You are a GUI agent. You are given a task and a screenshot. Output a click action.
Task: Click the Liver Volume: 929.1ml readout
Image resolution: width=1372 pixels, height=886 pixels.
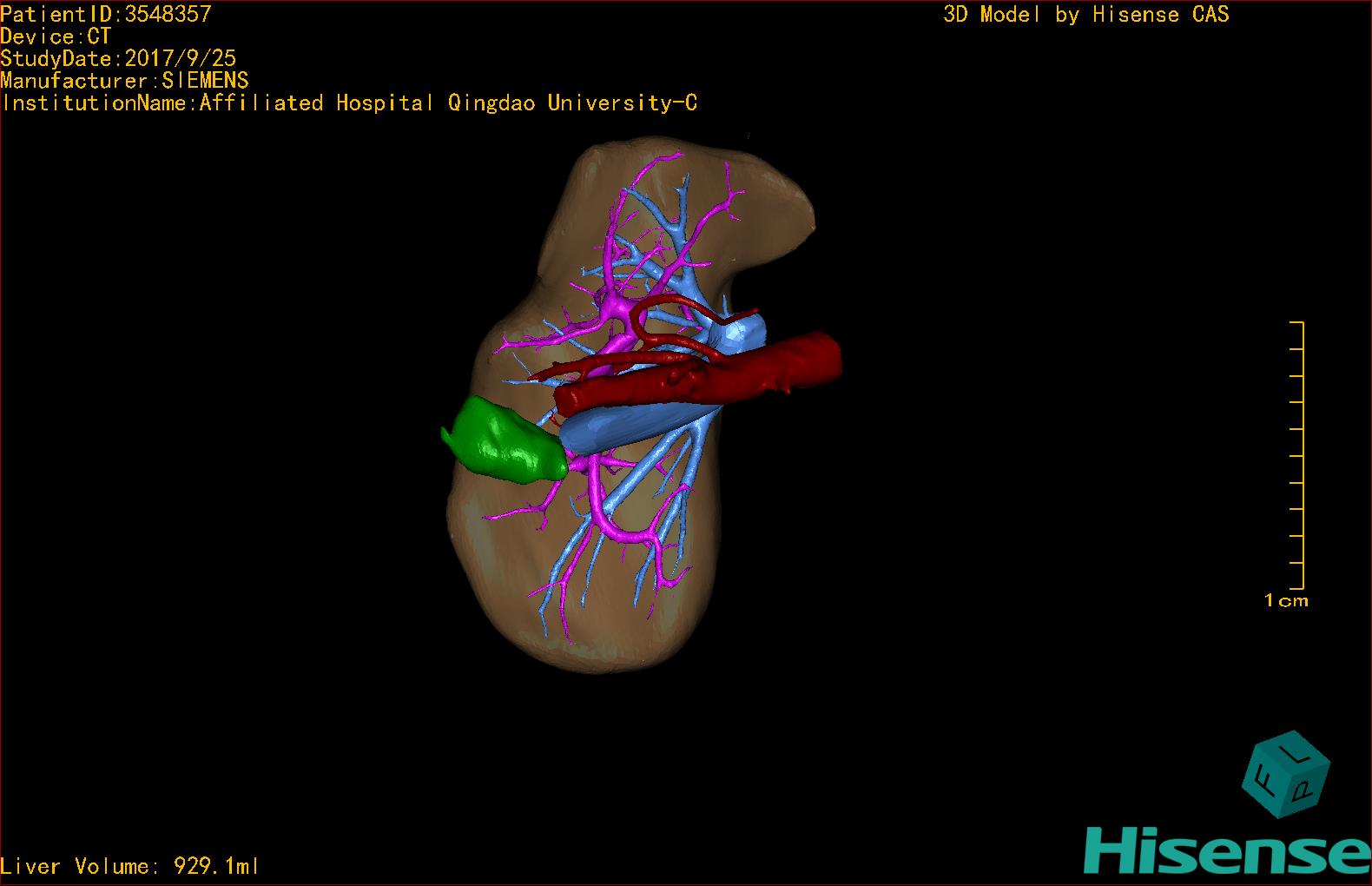130,866
